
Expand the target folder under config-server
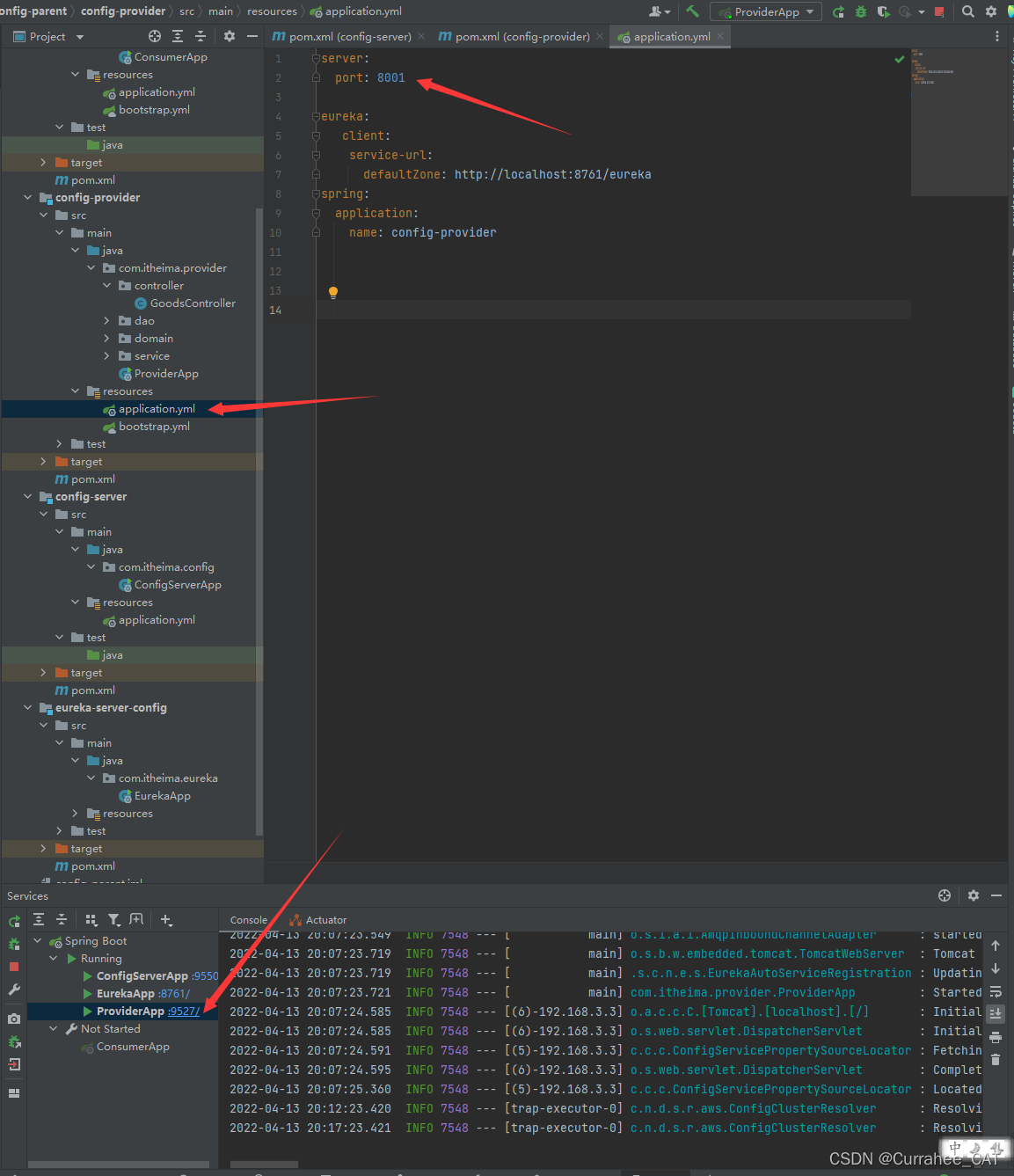43,673
